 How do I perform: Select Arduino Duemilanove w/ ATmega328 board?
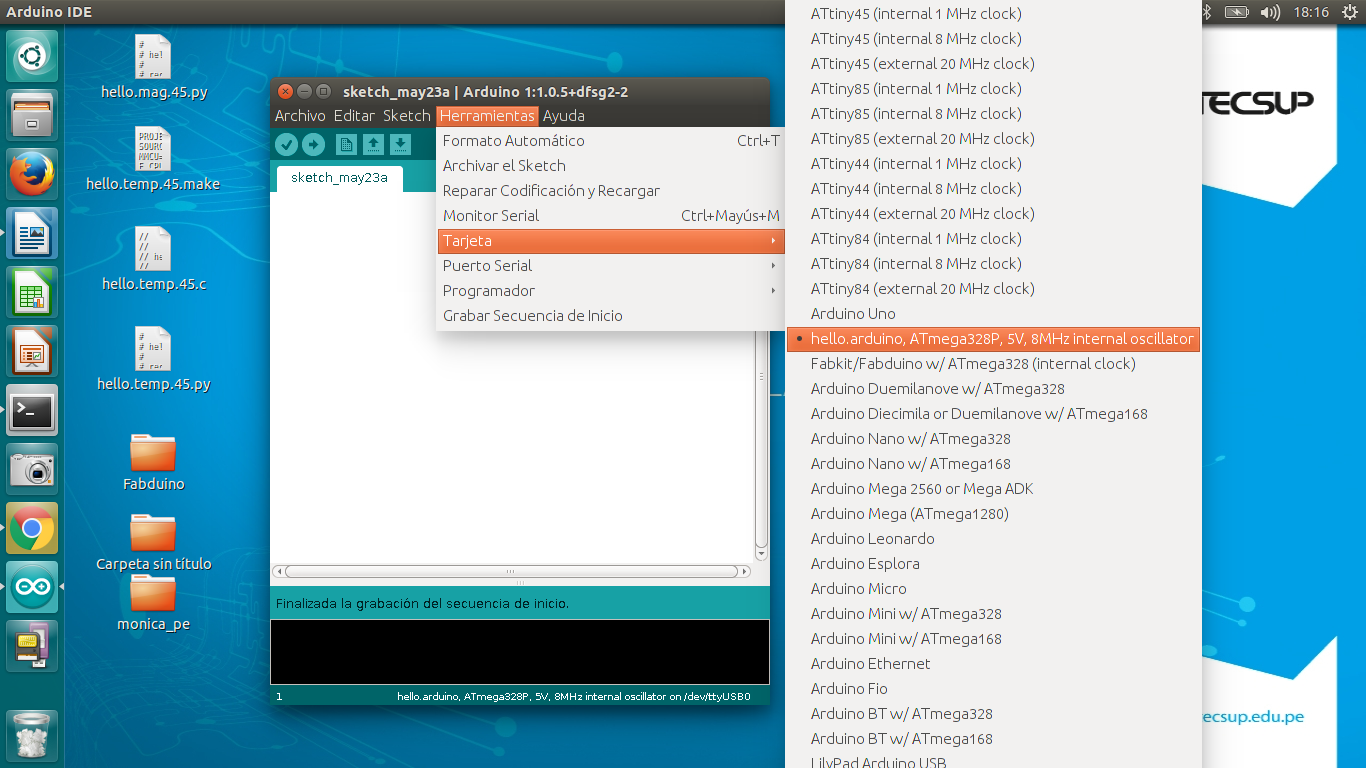point(993,389)
